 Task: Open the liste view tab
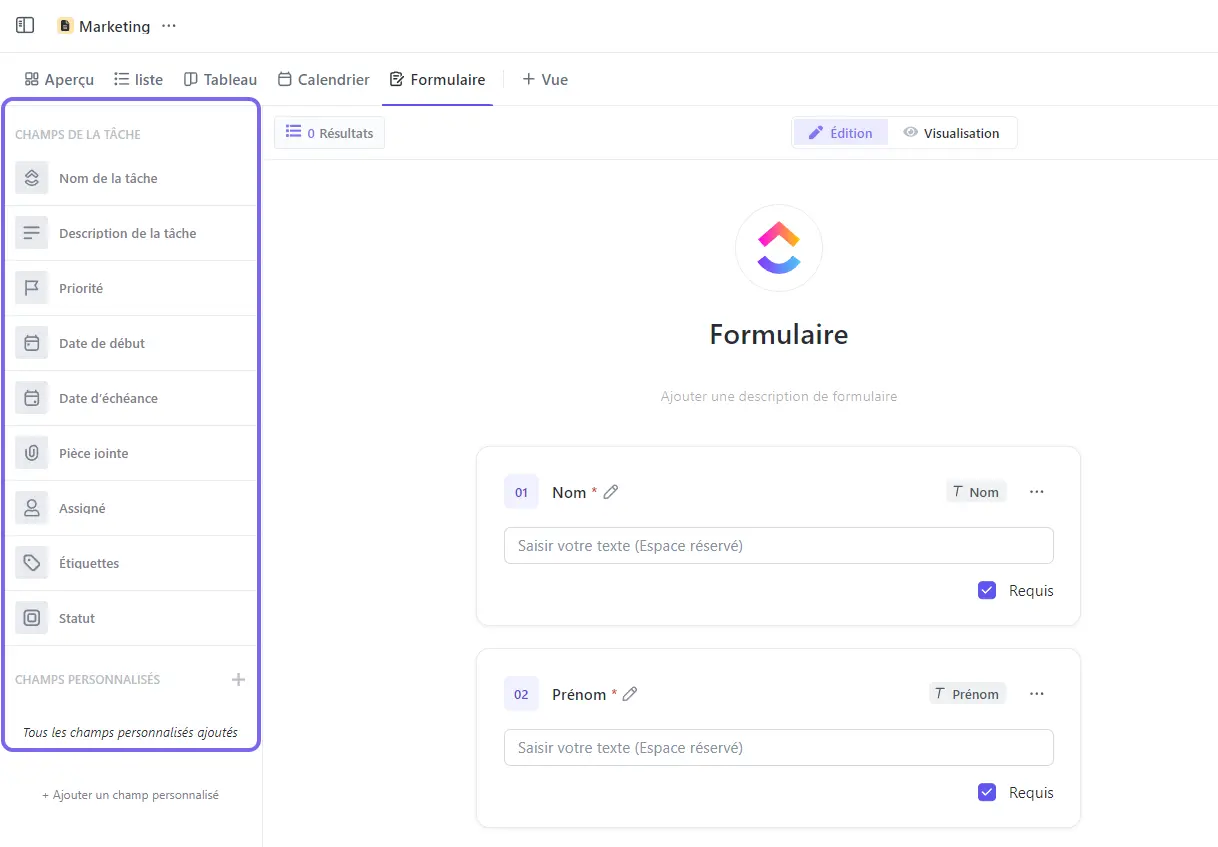point(138,79)
